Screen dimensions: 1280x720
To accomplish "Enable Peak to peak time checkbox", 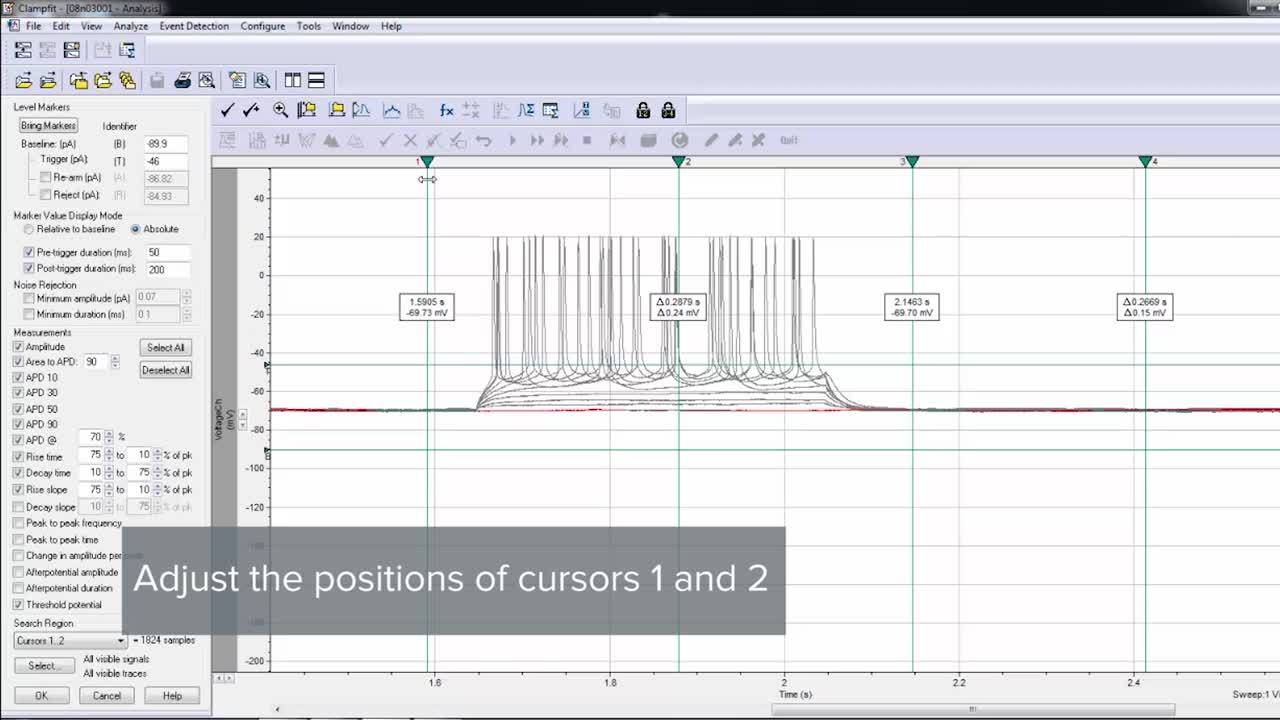I will [x=18, y=540].
